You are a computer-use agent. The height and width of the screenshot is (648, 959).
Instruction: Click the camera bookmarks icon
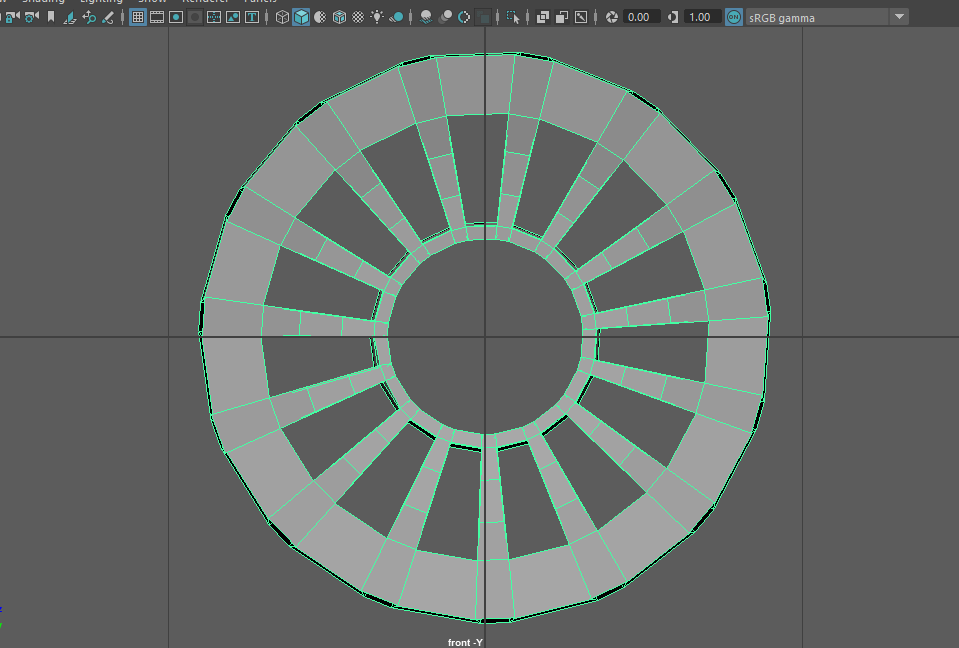50,17
